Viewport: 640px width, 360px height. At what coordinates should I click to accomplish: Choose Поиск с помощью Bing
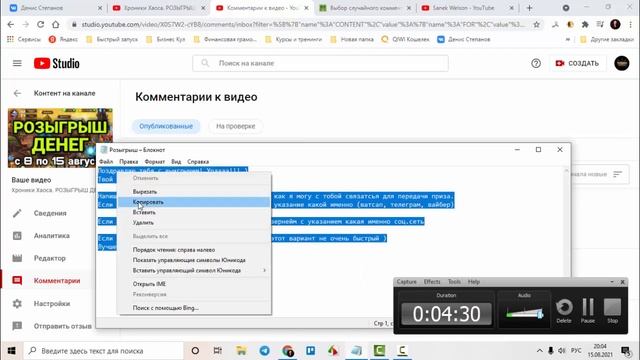pos(194,308)
